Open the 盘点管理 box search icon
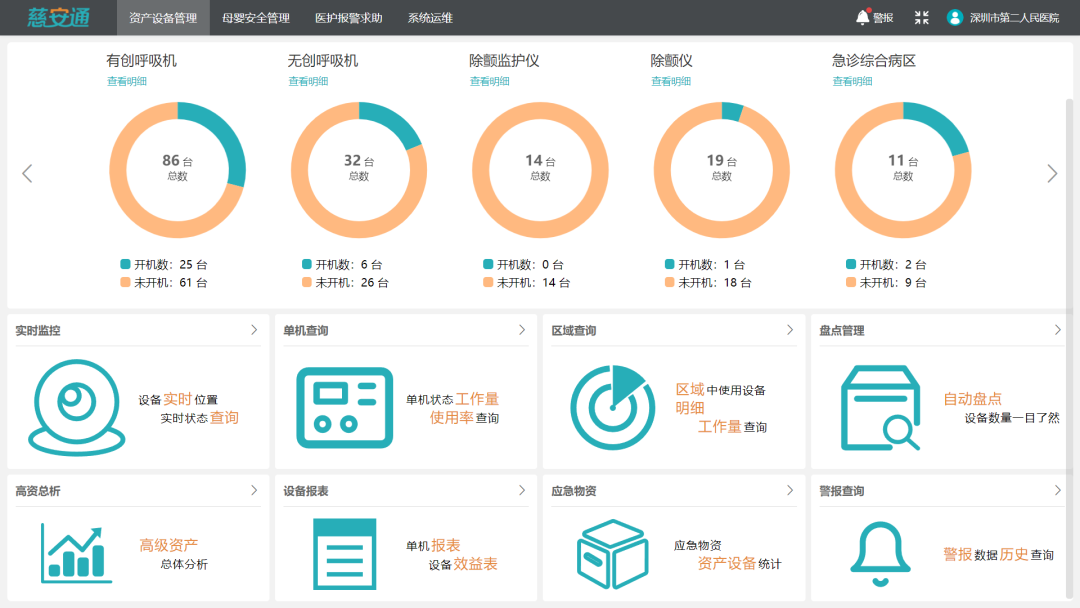 [880, 407]
